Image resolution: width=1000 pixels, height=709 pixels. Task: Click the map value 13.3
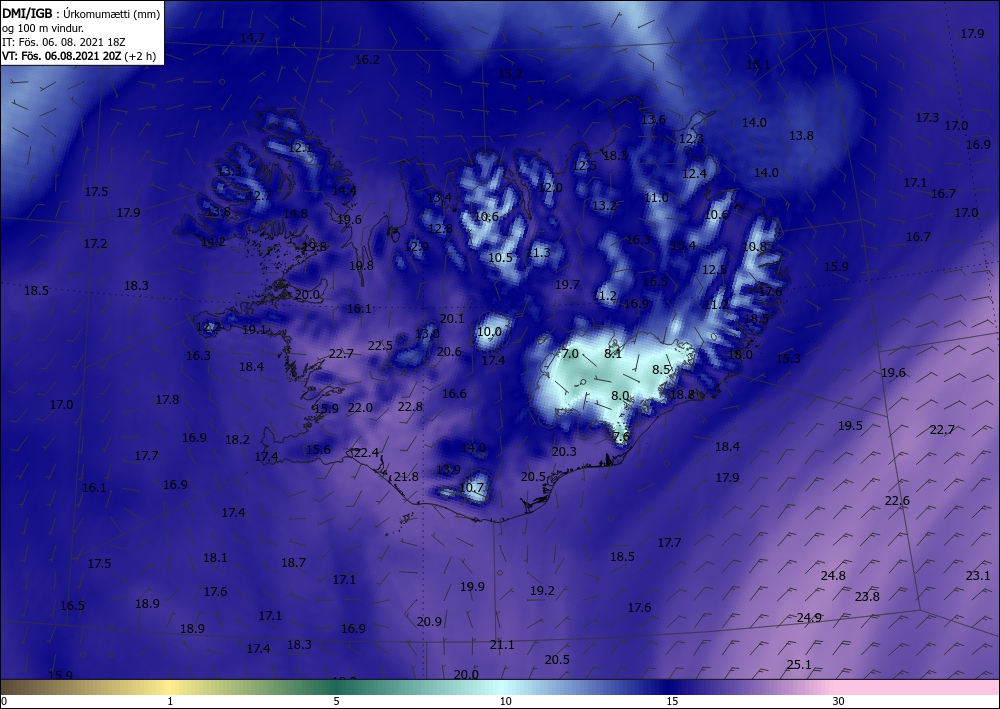coord(230,171)
